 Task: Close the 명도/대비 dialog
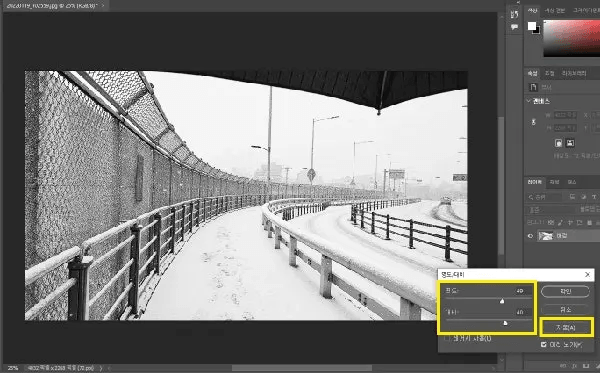[587, 274]
